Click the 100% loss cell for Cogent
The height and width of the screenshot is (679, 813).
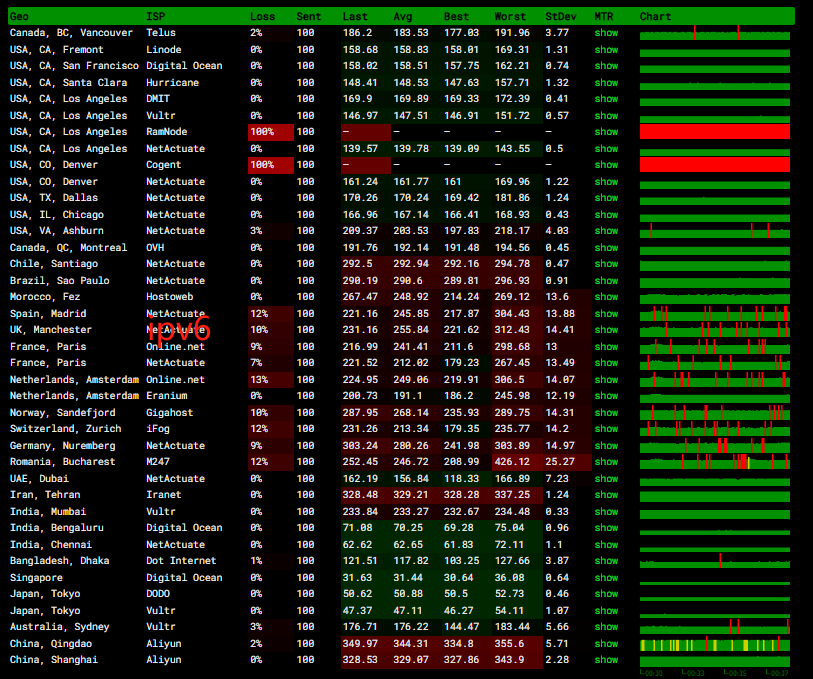(x=271, y=165)
